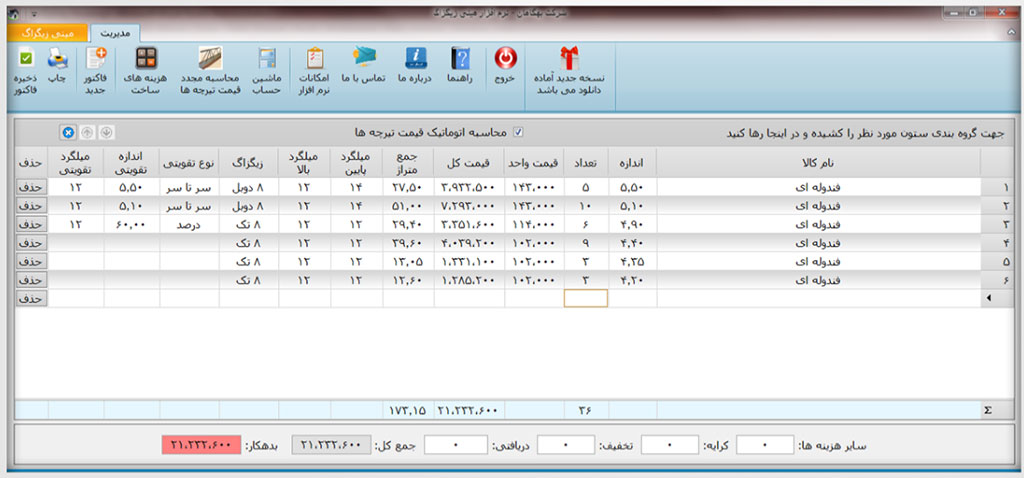The image size is (1024, 478).
Task: Click the blue X icon above the grid
Action: click(x=67, y=132)
